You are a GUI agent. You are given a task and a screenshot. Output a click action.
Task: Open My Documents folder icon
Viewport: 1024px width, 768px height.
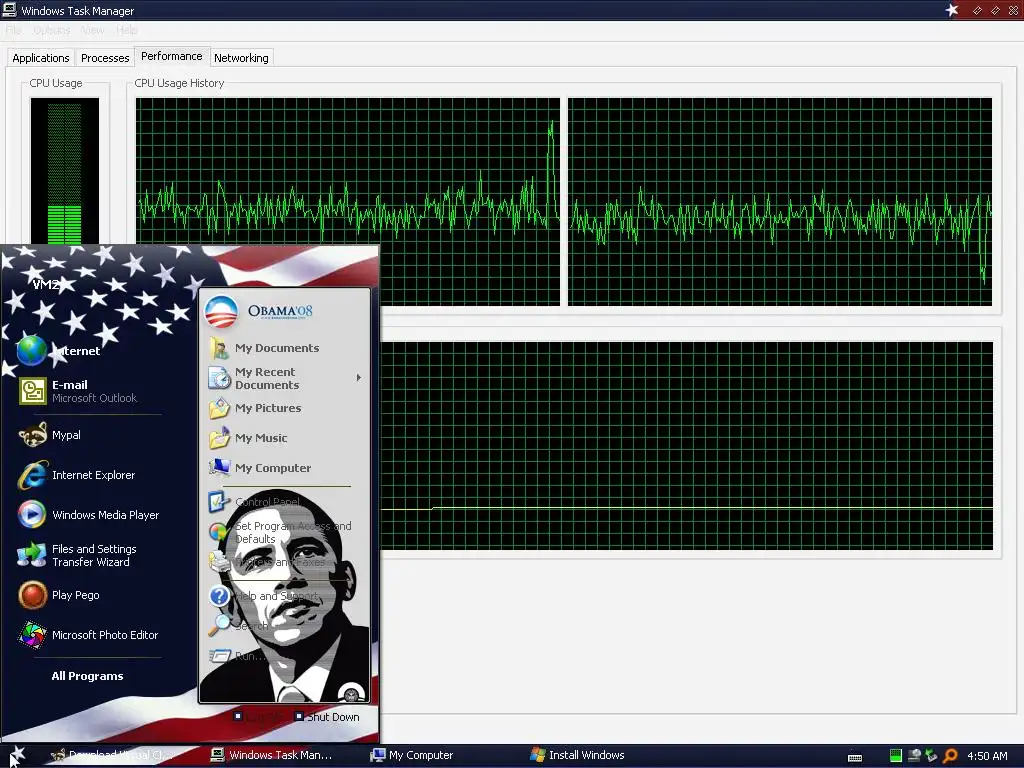(219, 348)
